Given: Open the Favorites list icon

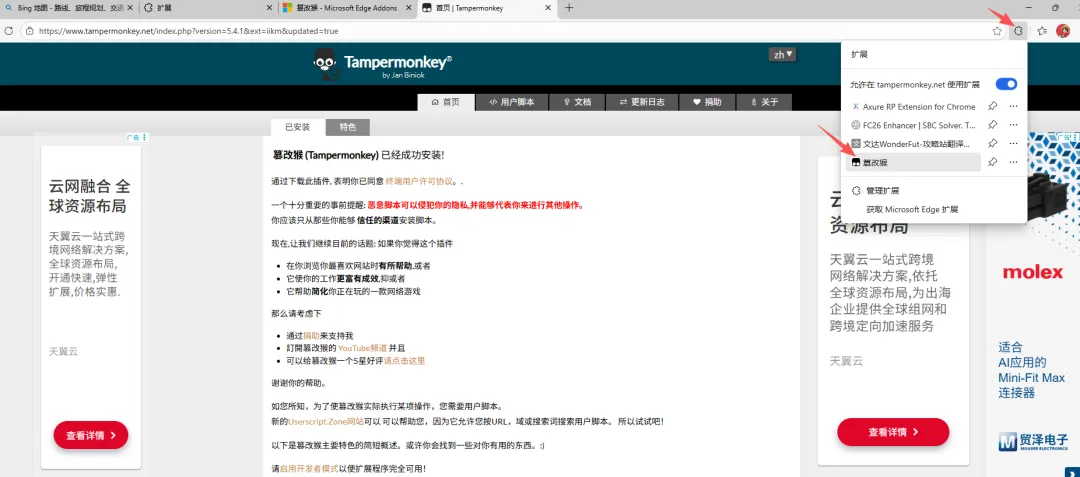Looking at the screenshot, I should pyautogui.click(x=1042, y=31).
